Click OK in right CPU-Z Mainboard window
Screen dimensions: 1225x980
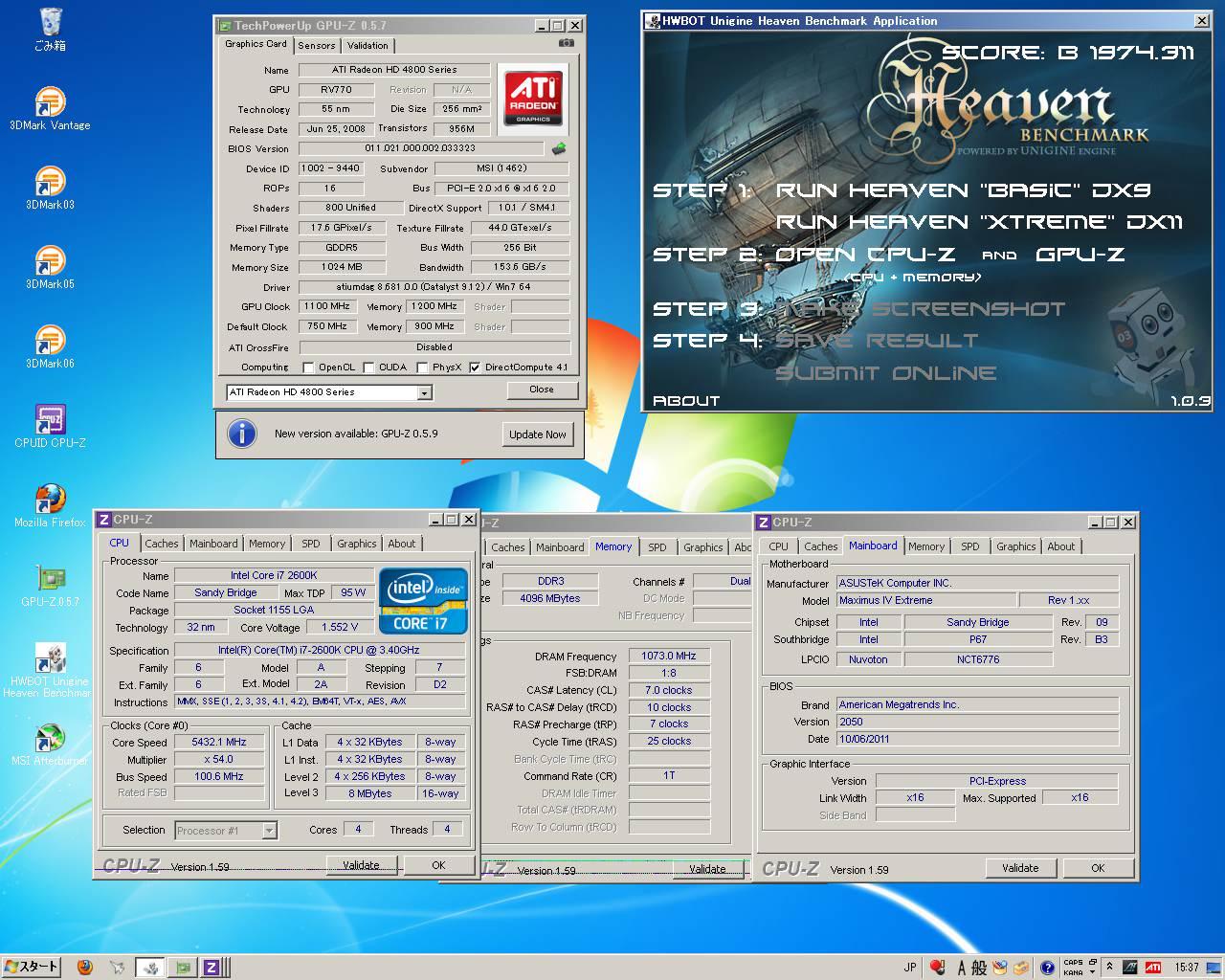point(1098,868)
